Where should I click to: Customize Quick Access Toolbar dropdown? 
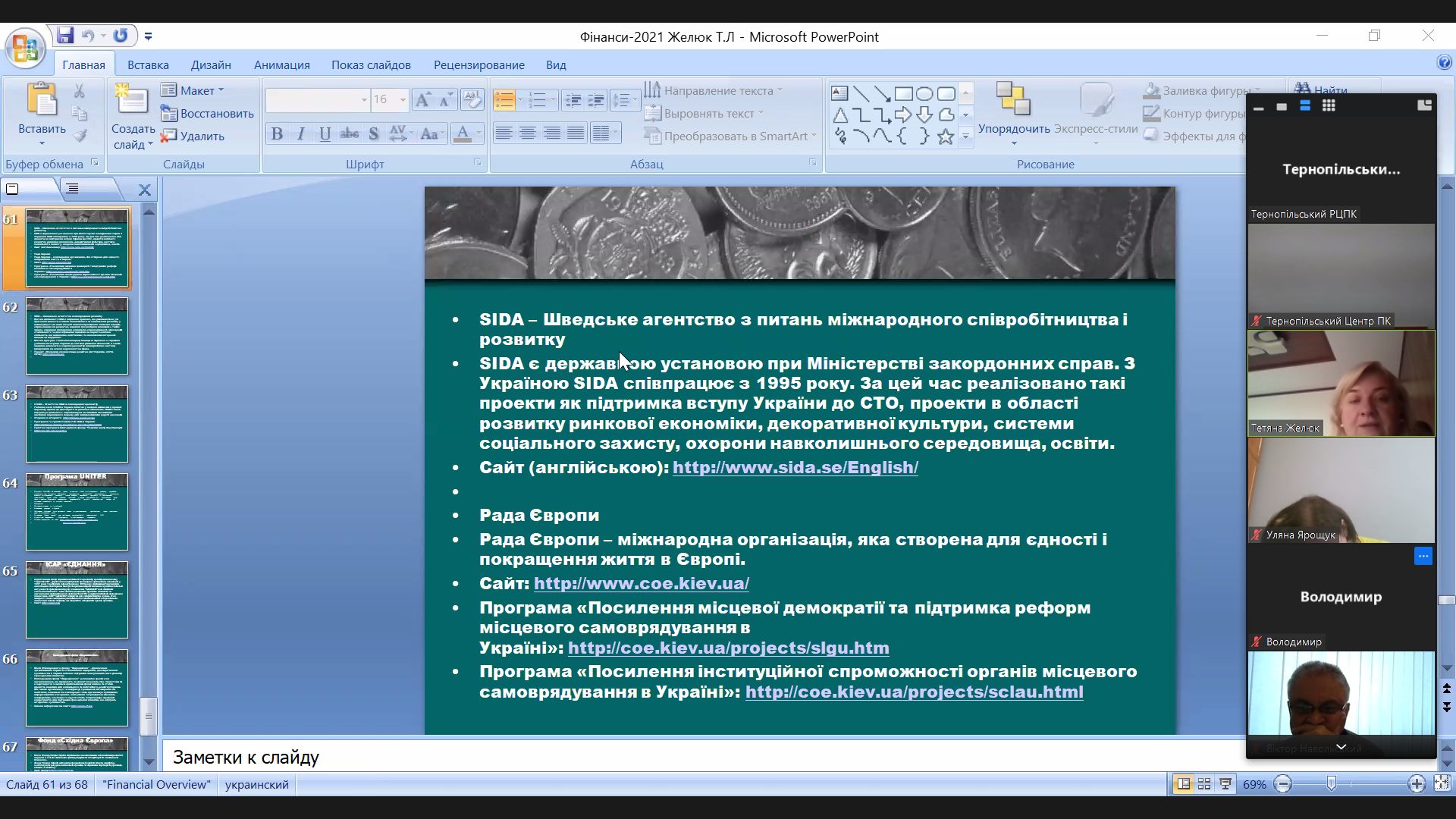point(148,36)
